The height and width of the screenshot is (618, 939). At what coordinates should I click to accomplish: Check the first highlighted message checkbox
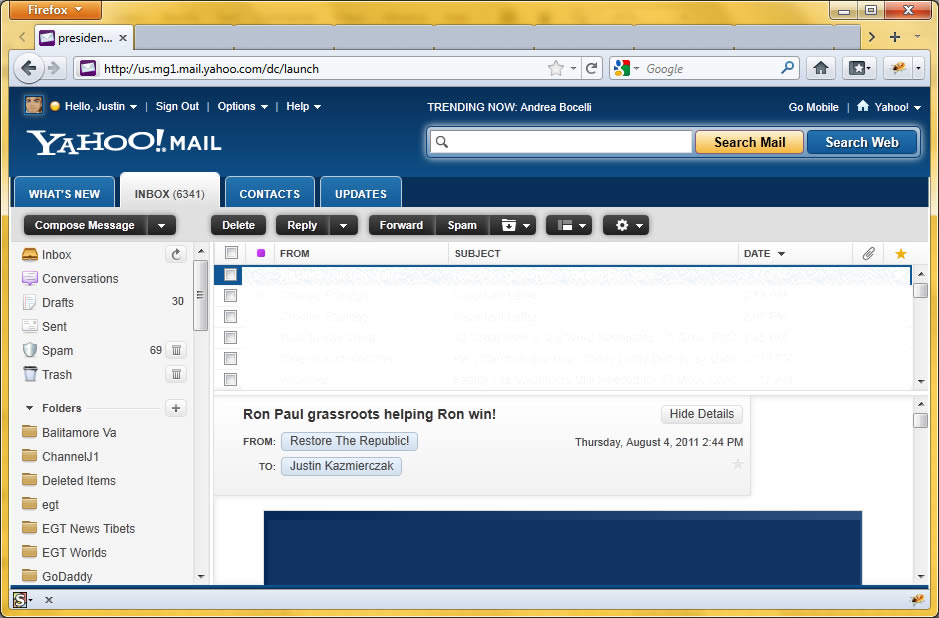tap(230, 275)
